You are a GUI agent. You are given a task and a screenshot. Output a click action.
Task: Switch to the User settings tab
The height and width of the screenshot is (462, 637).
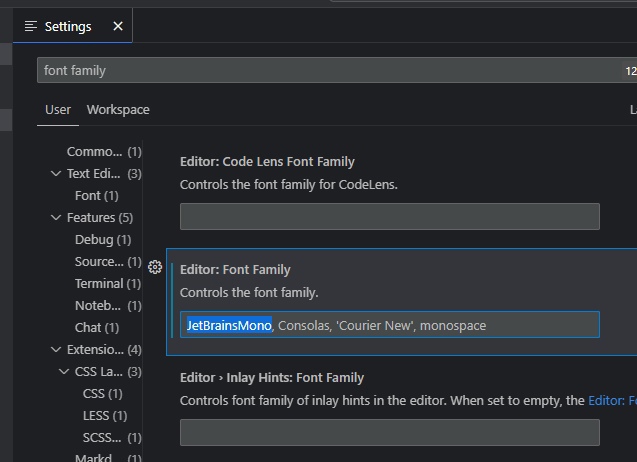(x=58, y=110)
